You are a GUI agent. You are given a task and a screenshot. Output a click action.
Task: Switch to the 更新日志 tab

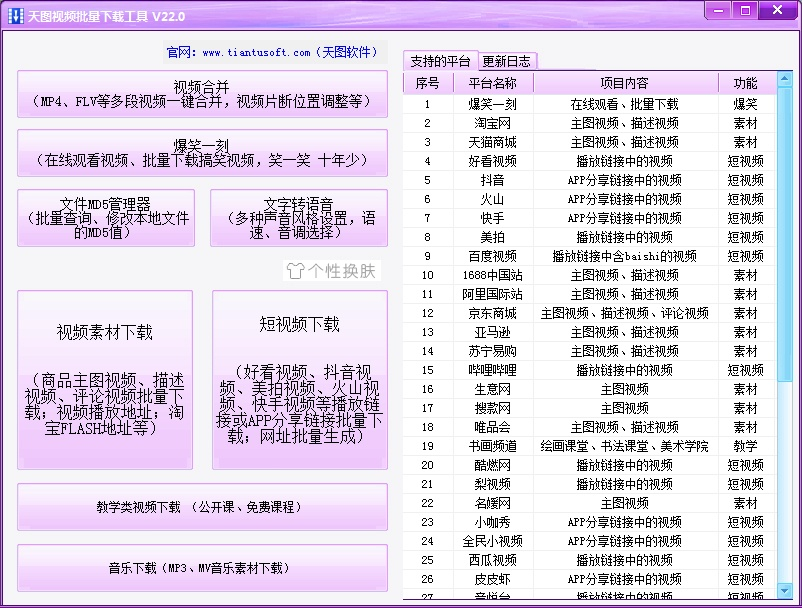(507, 61)
